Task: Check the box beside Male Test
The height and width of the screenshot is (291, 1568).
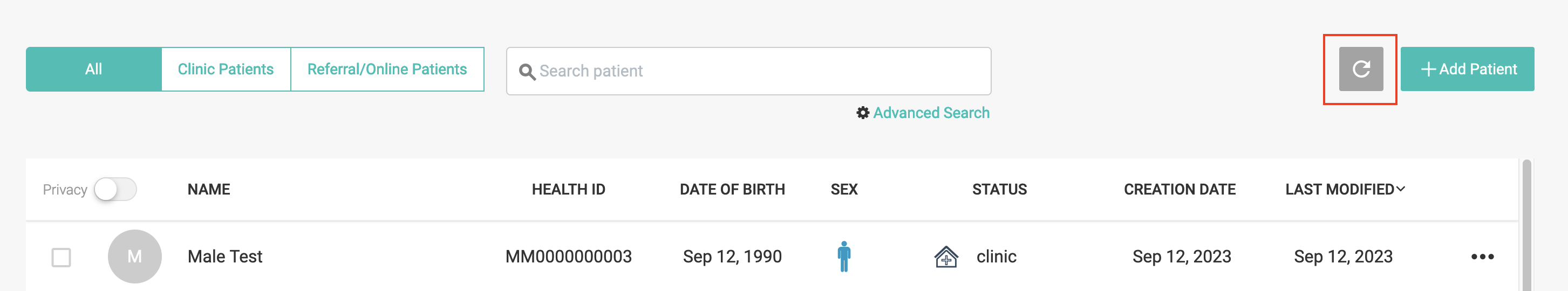Action: point(61,257)
